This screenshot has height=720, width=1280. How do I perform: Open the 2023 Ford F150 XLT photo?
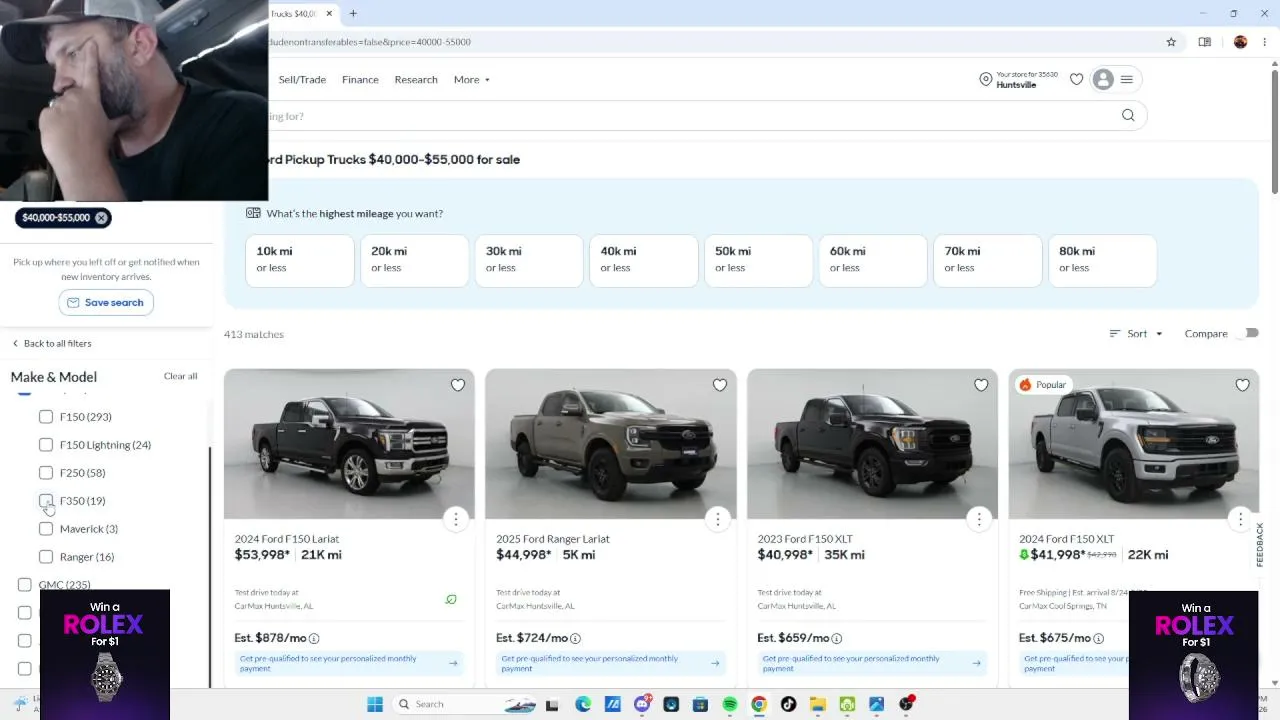tap(872, 444)
